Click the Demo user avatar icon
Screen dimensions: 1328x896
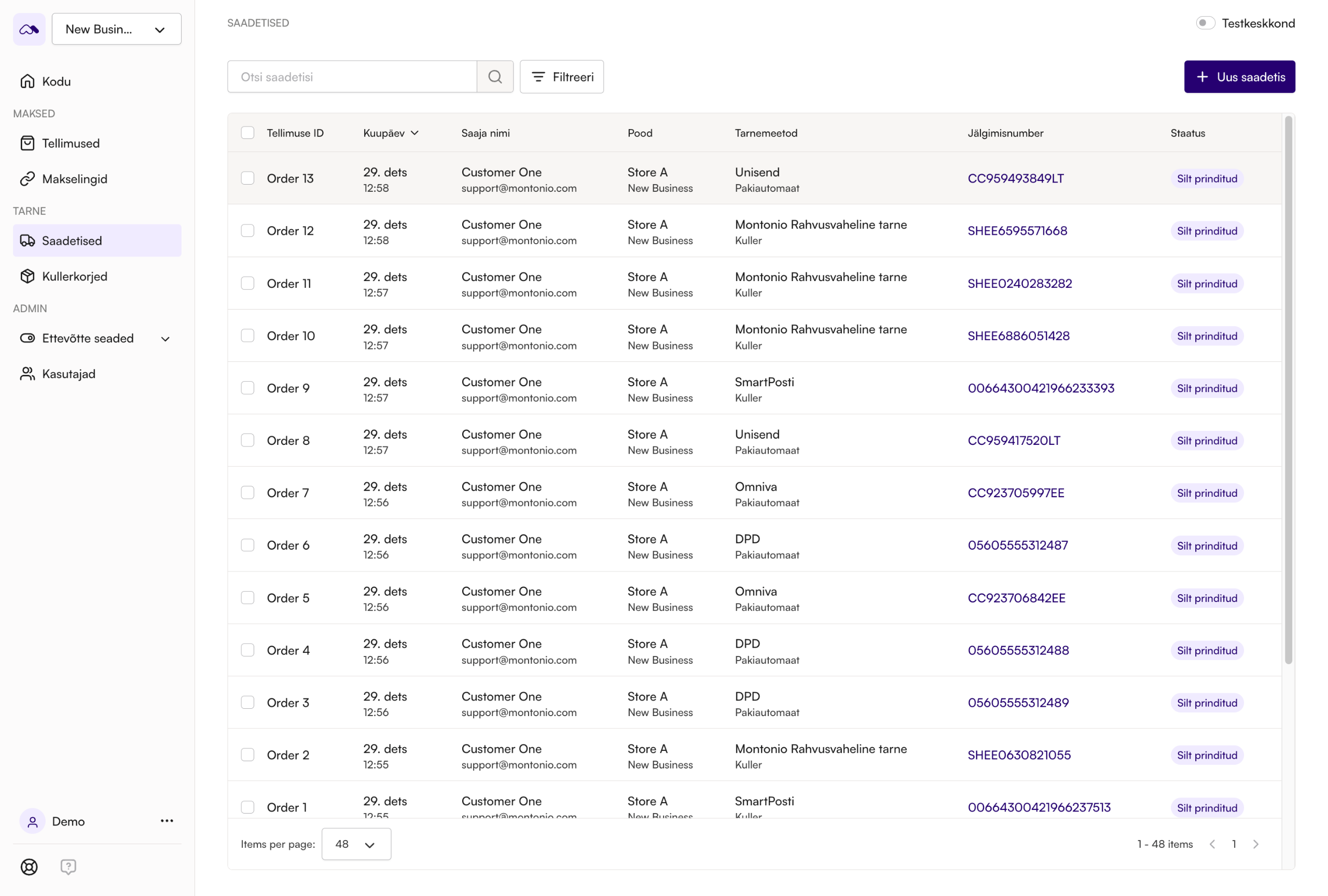coord(33,821)
